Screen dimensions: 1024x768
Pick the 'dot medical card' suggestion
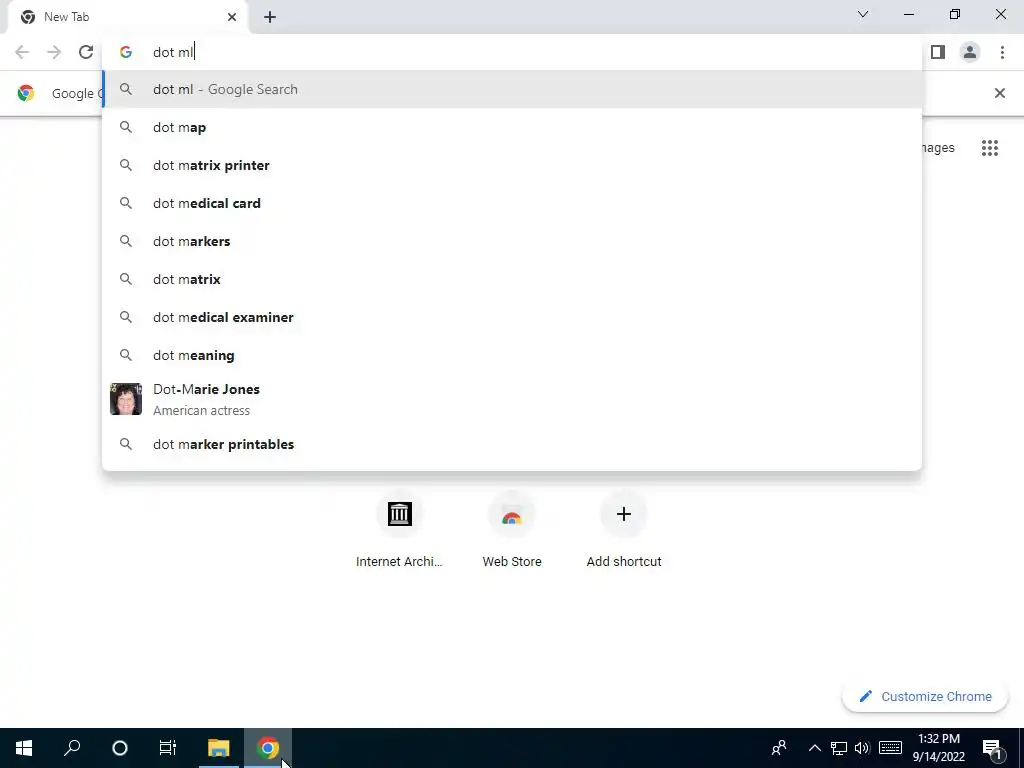(513, 203)
